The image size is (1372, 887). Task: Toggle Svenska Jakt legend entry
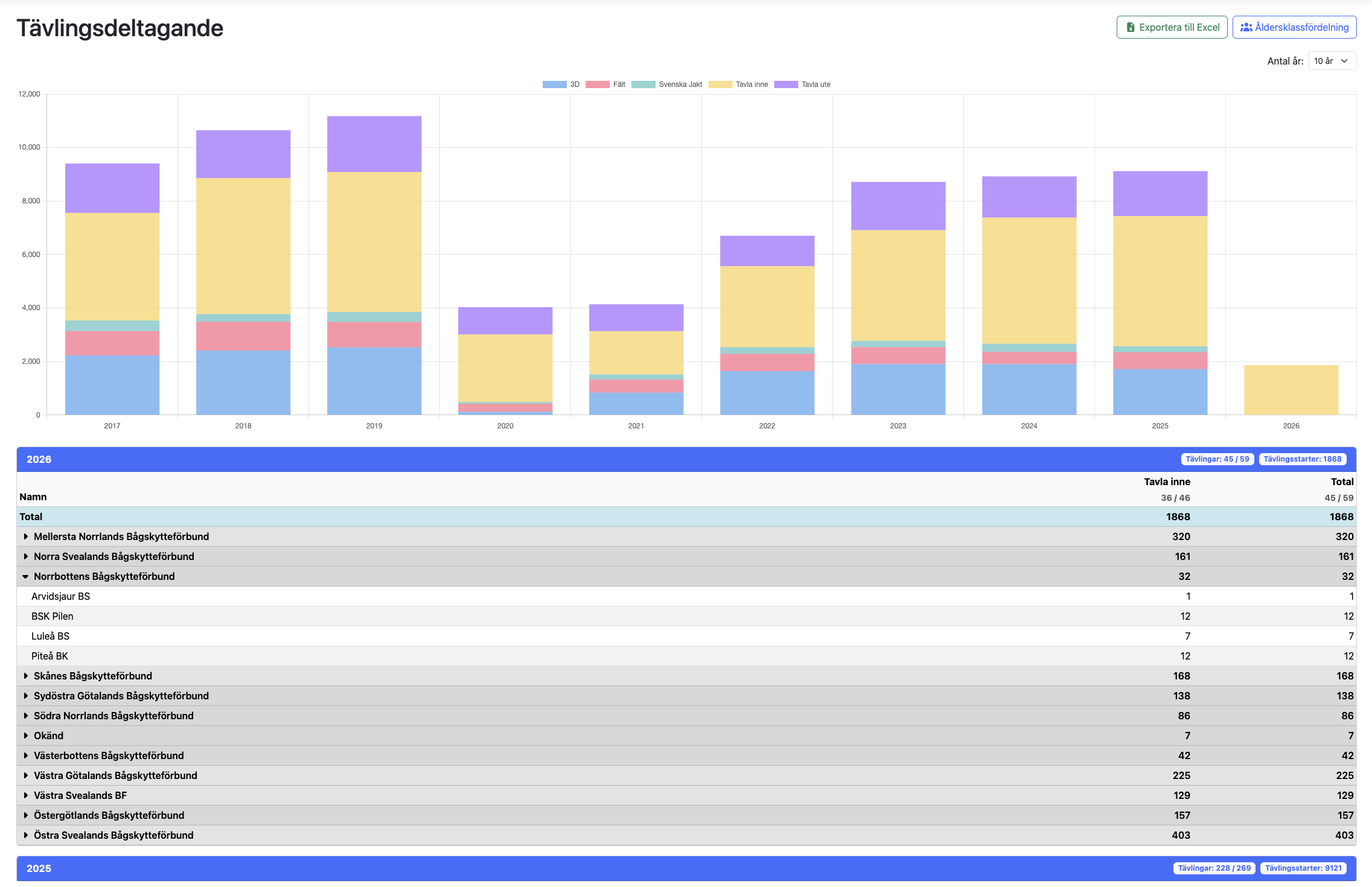(643, 84)
